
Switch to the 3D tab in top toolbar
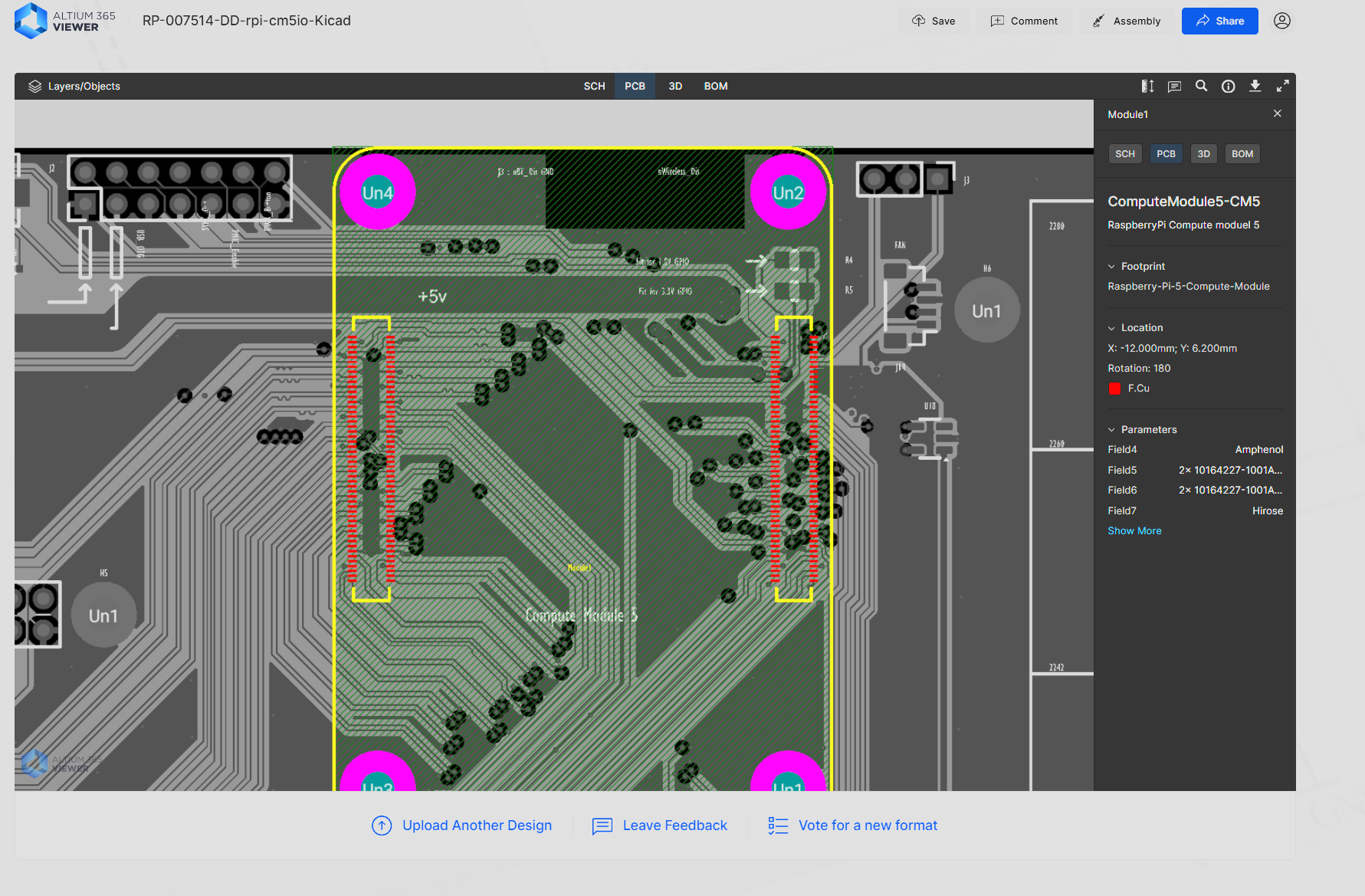674,87
